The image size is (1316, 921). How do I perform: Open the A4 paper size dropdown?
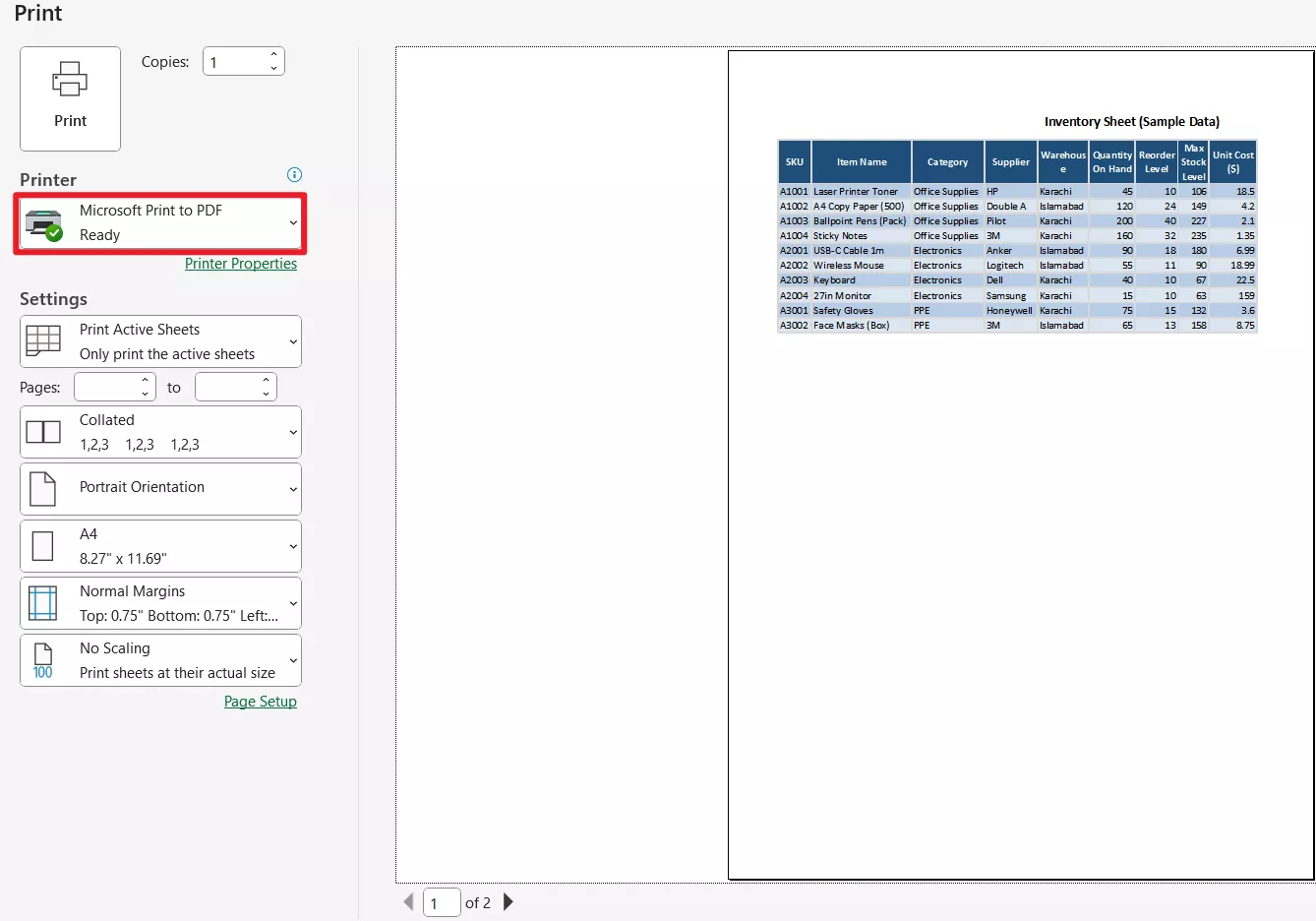(291, 545)
